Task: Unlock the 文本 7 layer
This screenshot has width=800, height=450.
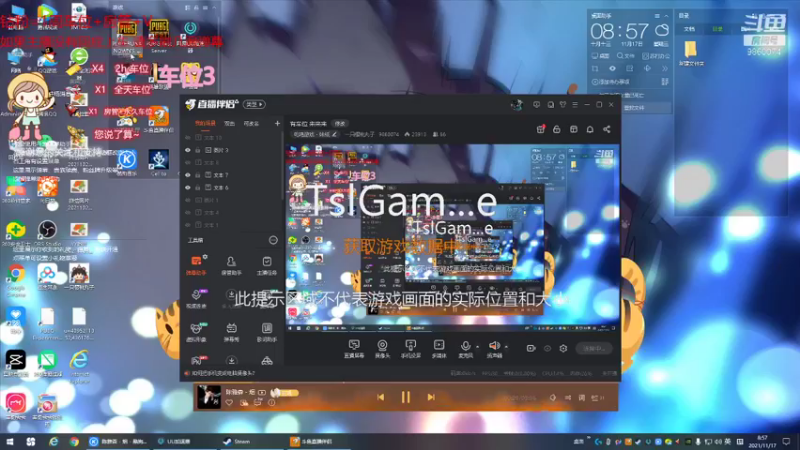Action: click(x=198, y=175)
